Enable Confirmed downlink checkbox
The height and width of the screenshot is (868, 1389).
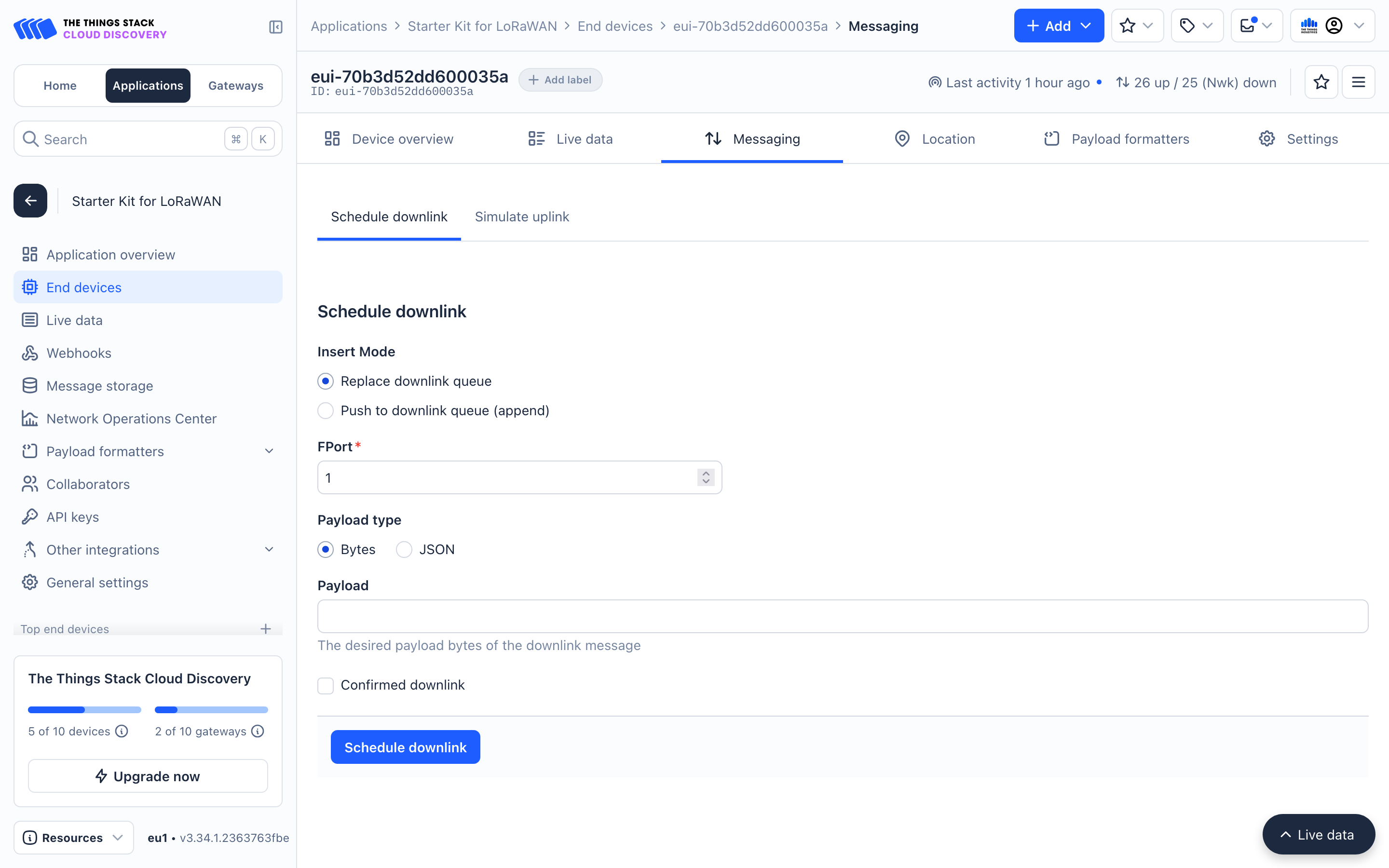[326, 685]
